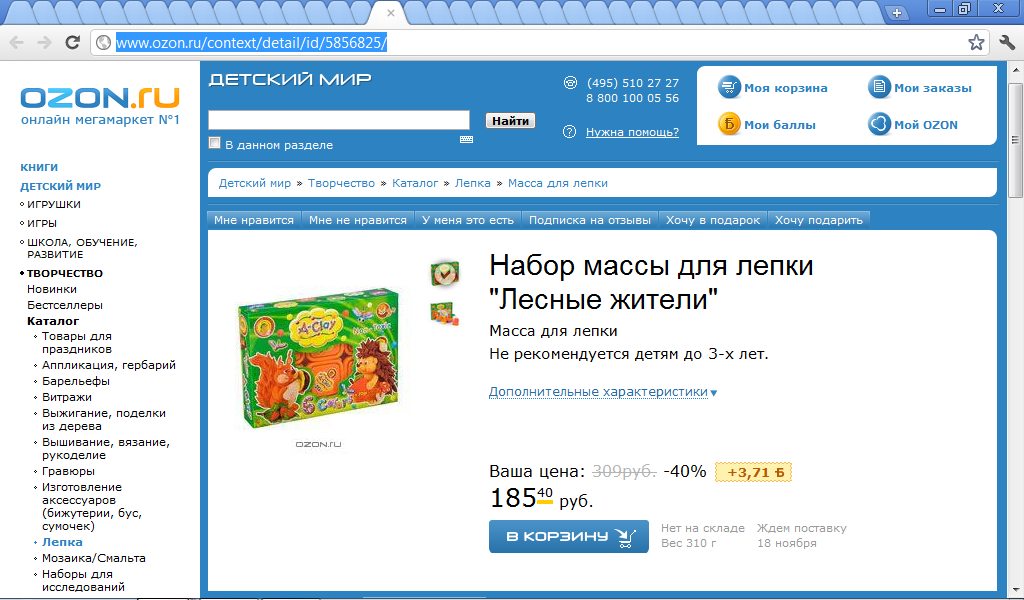Open the Мозаика/Смальта category
This screenshot has width=1024, height=600.
click(x=94, y=558)
